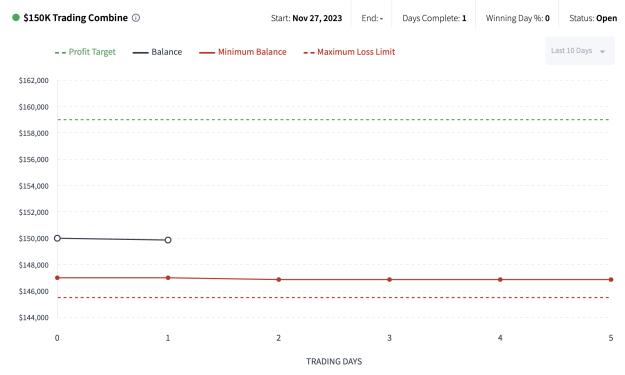Click the $150K Trading Combine title
625x375 pixels.
(75, 18)
